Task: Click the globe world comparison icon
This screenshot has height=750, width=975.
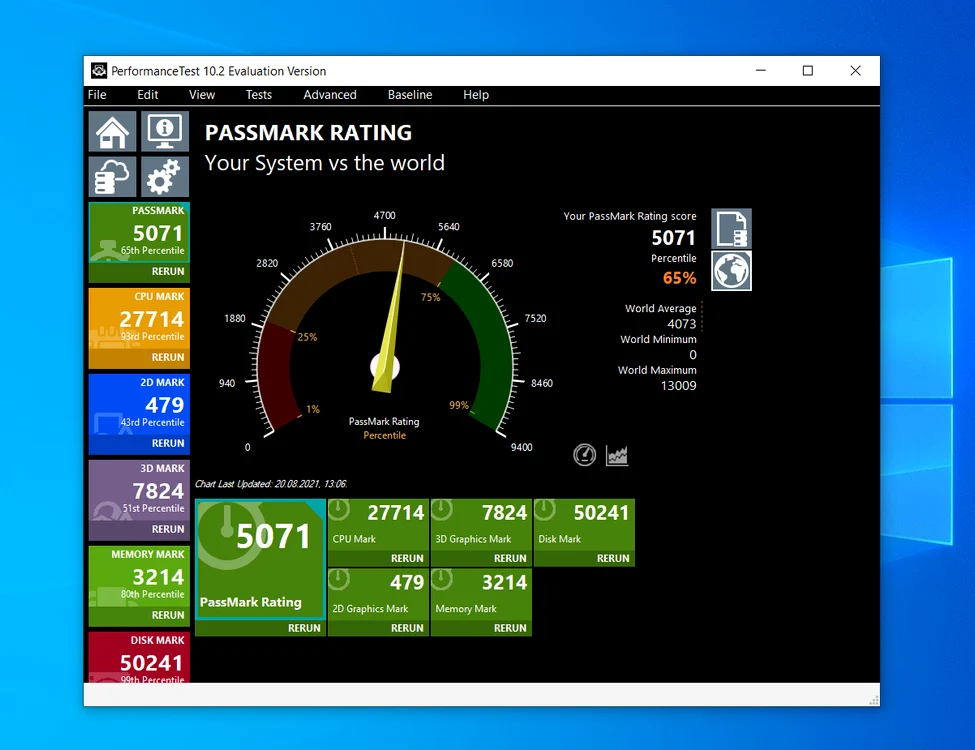Action: (731, 271)
